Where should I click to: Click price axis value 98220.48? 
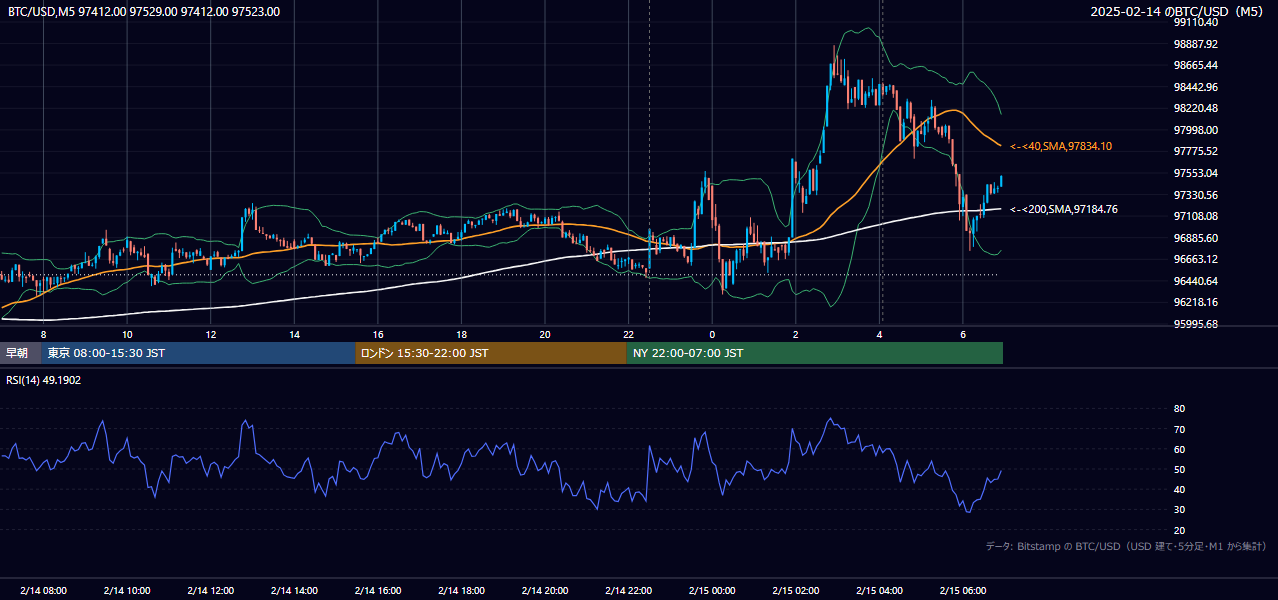1196,108
